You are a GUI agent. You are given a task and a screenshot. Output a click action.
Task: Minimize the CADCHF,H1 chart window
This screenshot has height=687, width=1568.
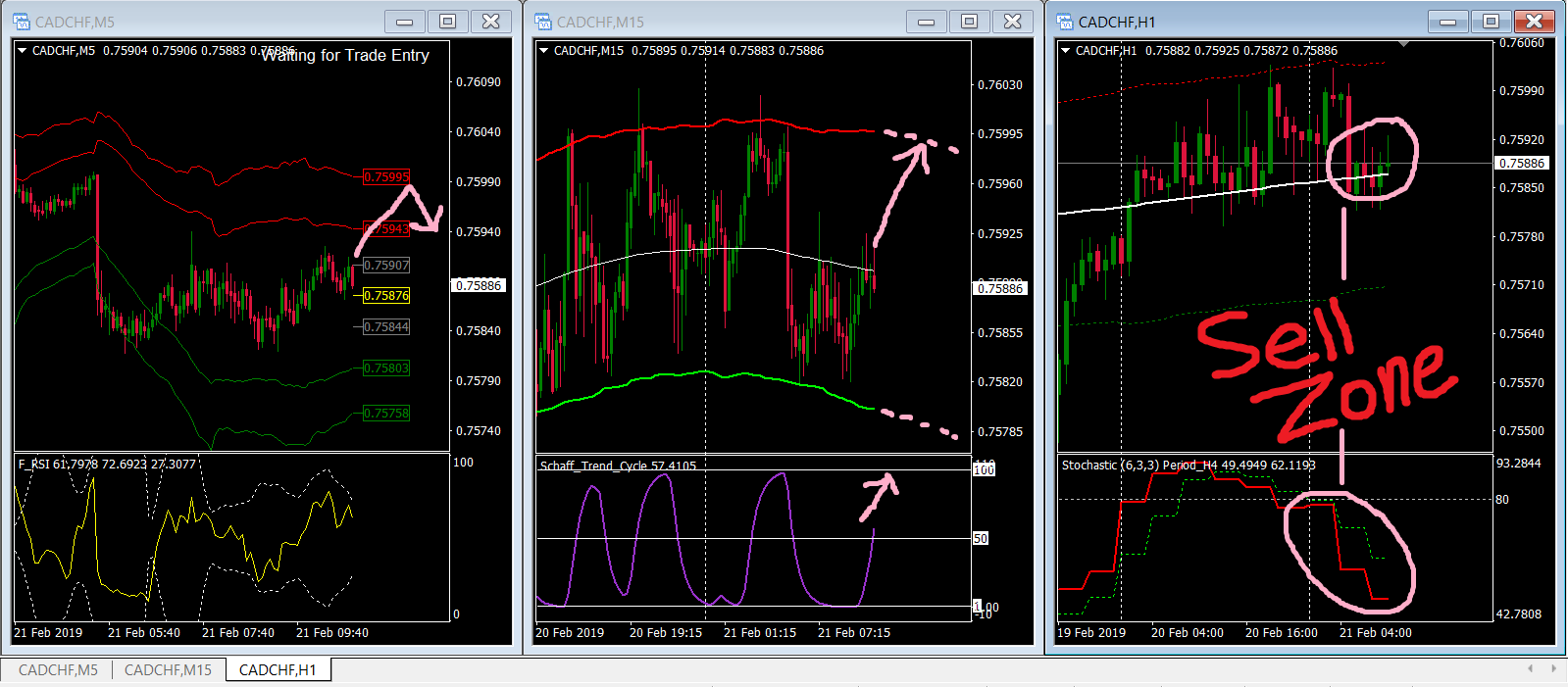point(1447,22)
